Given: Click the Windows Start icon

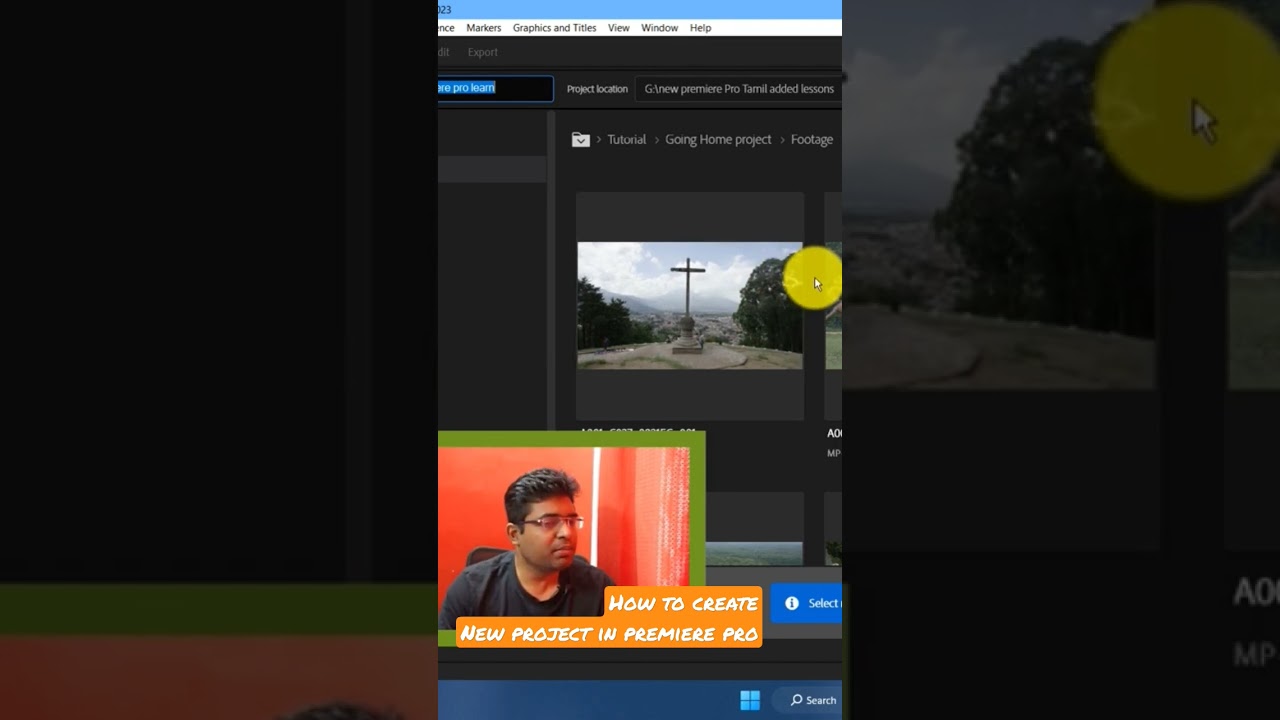Looking at the screenshot, I should [750, 700].
